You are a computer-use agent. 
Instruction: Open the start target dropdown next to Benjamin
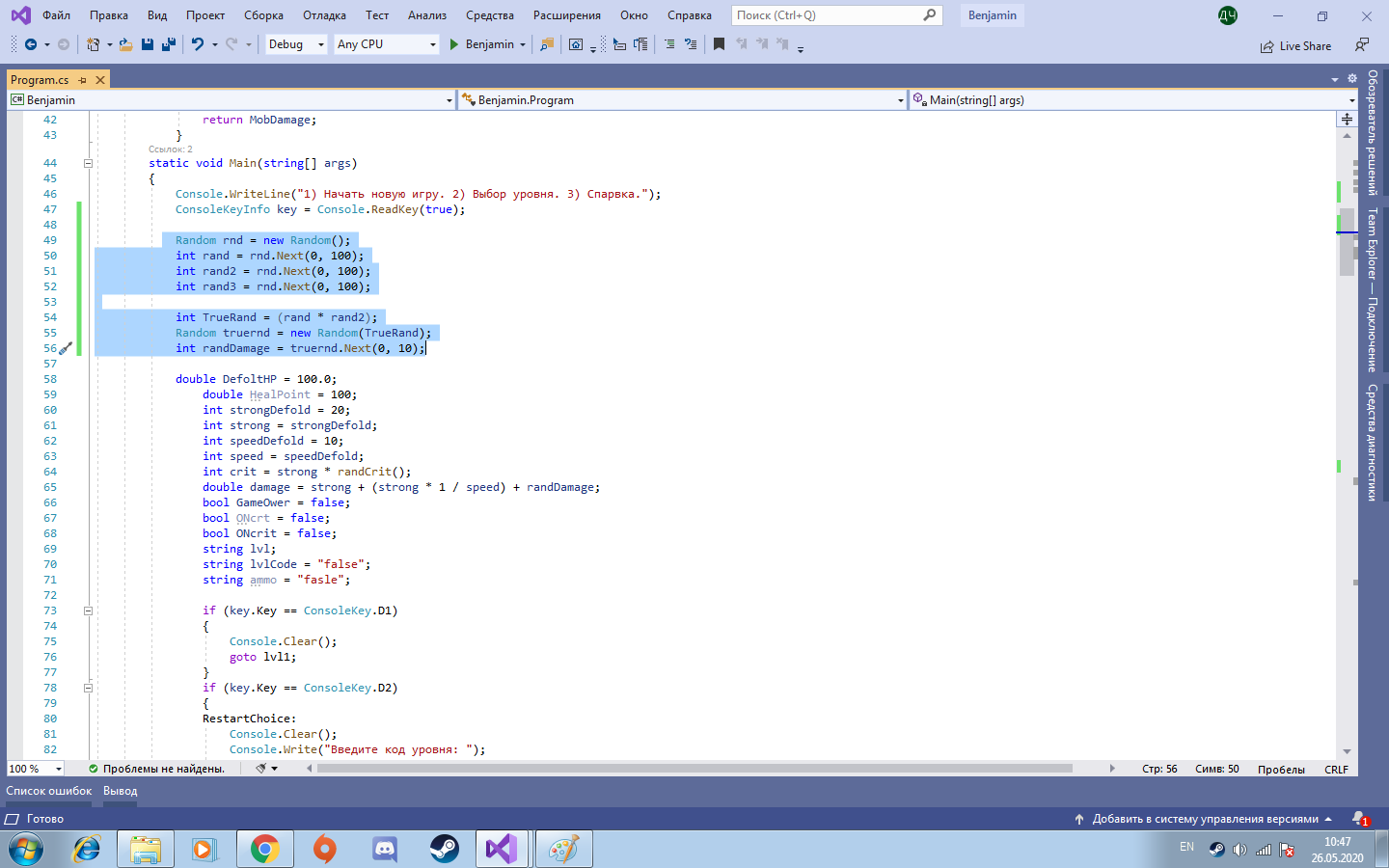click(523, 44)
